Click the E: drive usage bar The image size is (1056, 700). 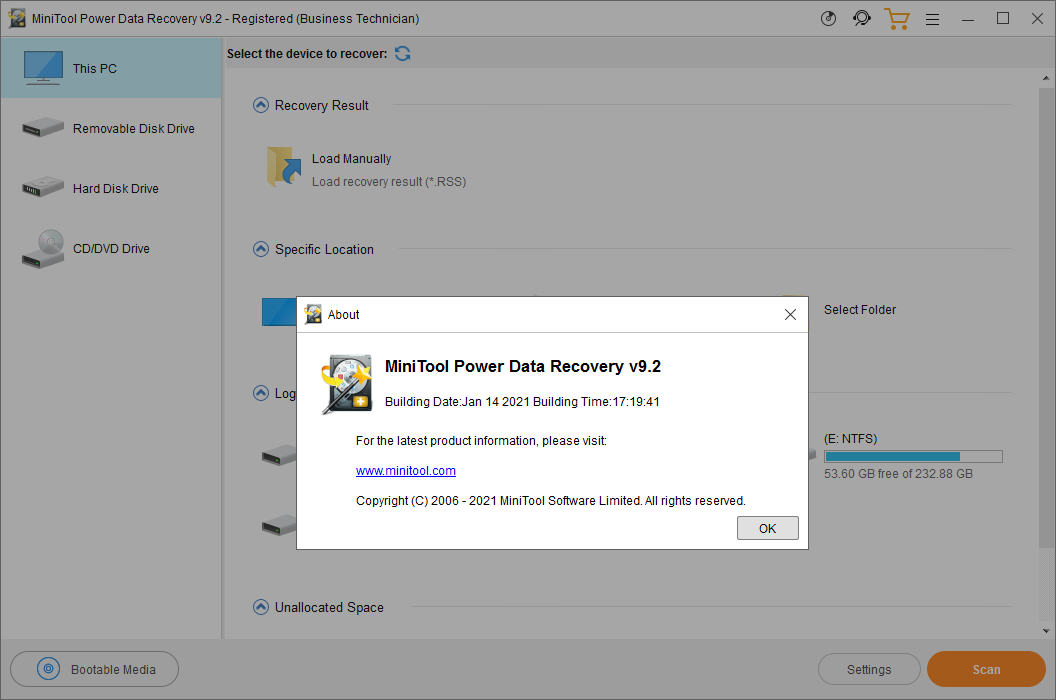click(913, 456)
